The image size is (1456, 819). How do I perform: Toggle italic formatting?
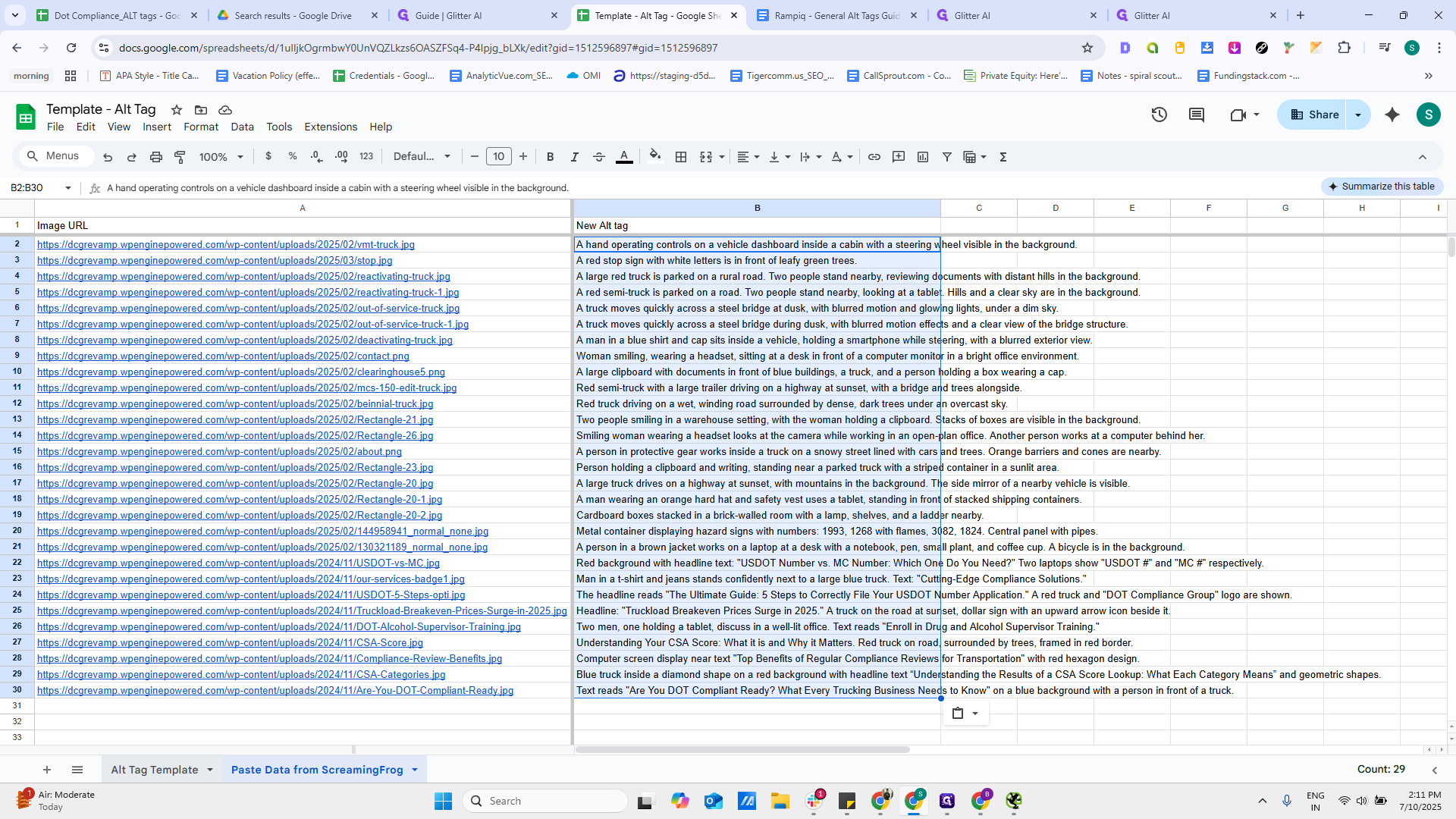575,156
